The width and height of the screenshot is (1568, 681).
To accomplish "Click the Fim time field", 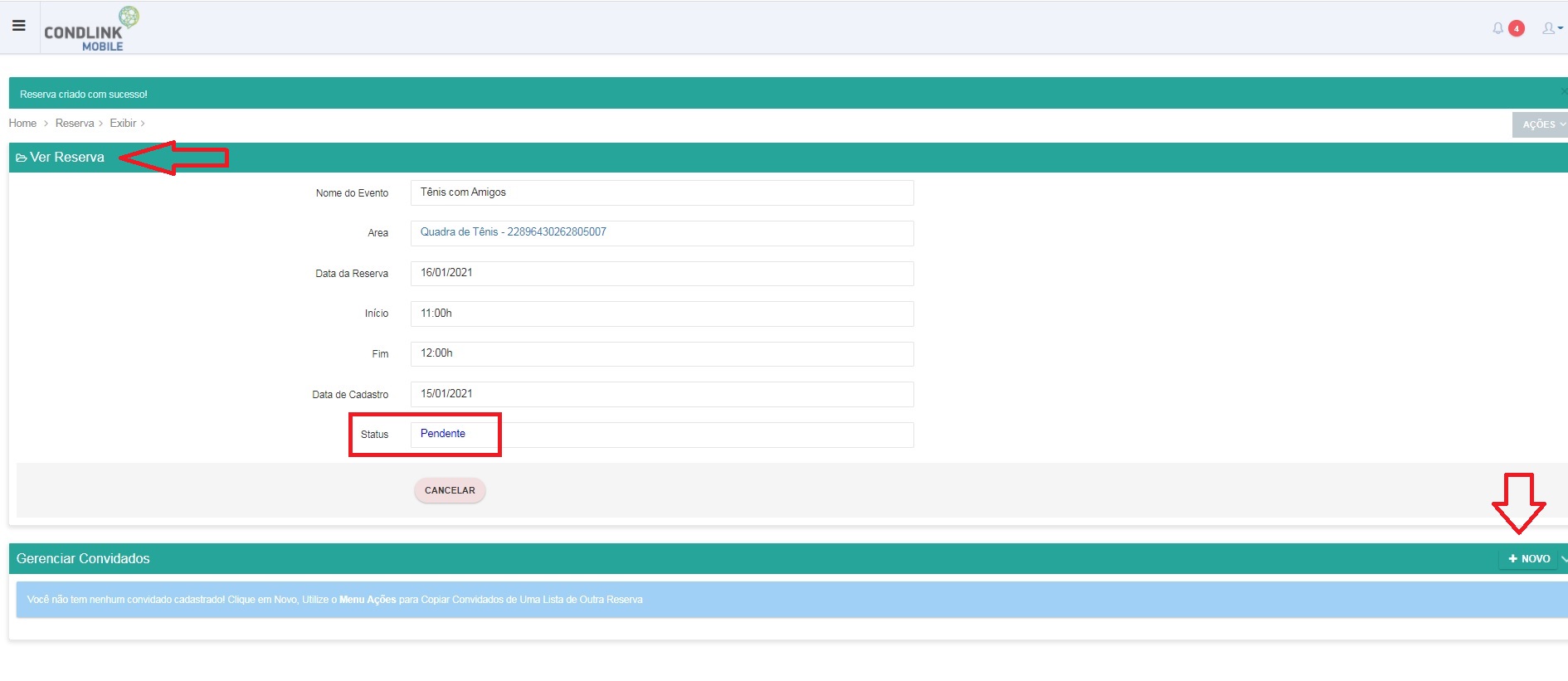I will tap(662, 353).
